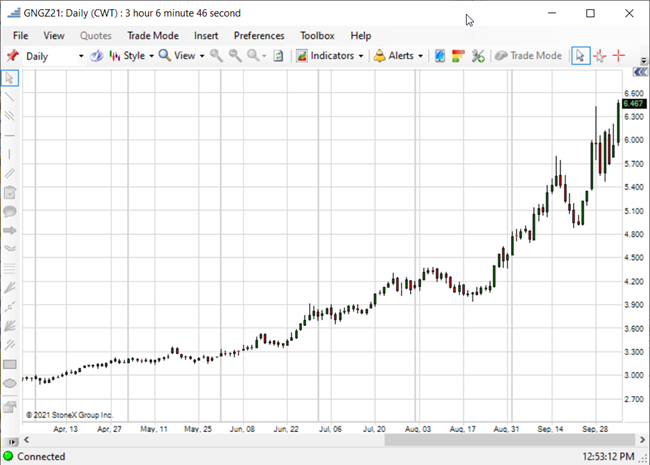650x465 pixels.
Task: Click the scrollbar right arrow
Action: click(x=642, y=440)
